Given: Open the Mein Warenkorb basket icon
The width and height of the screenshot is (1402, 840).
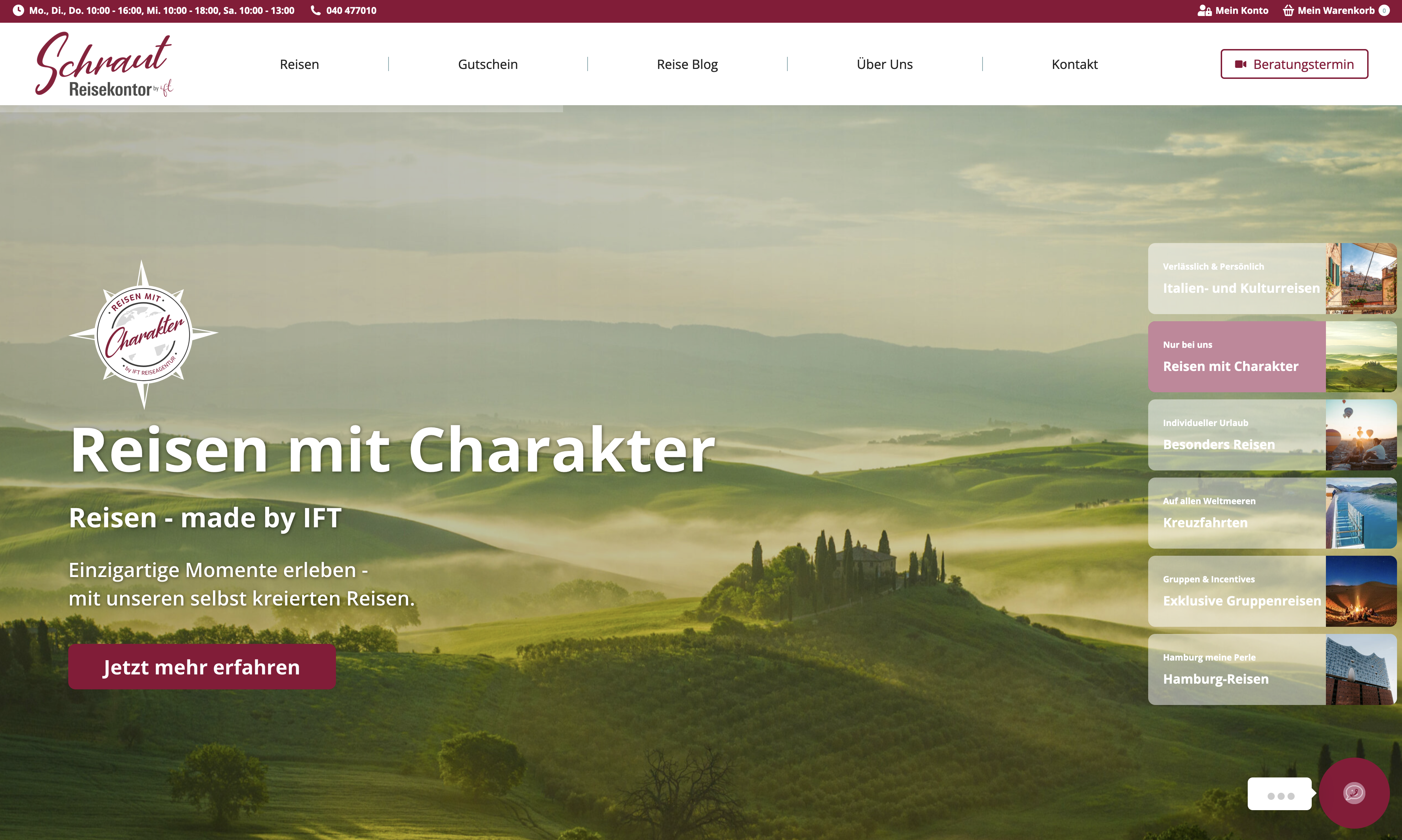Looking at the screenshot, I should pyautogui.click(x=1288, y=11).
